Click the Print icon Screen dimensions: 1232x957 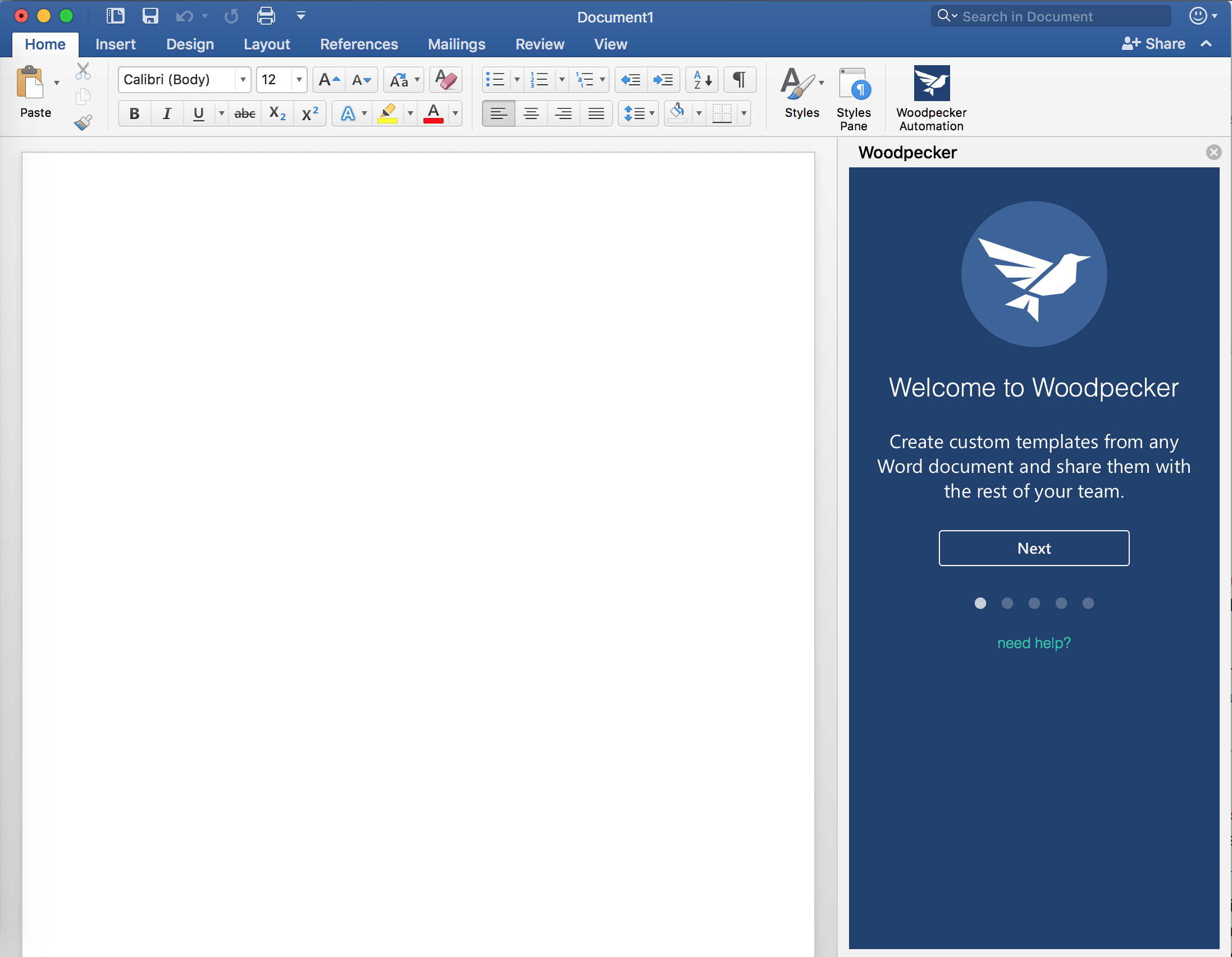click(x=266, y=16)
